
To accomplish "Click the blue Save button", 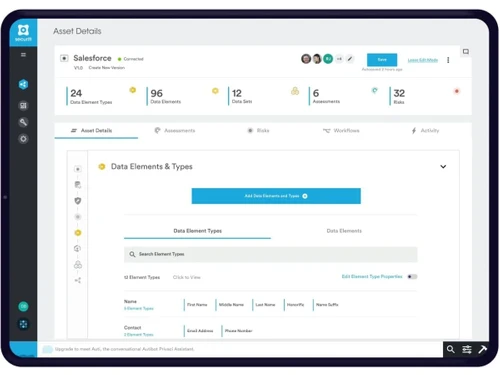I will 382,60.
